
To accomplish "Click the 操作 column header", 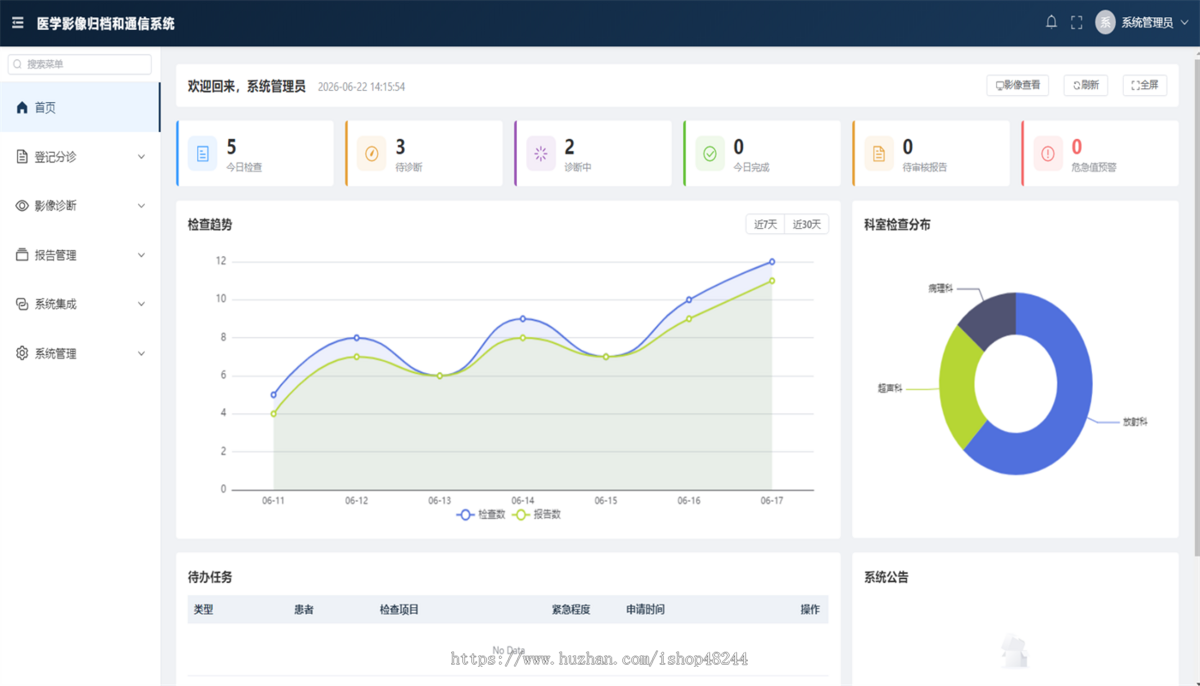I will click(x=810, y=609).
